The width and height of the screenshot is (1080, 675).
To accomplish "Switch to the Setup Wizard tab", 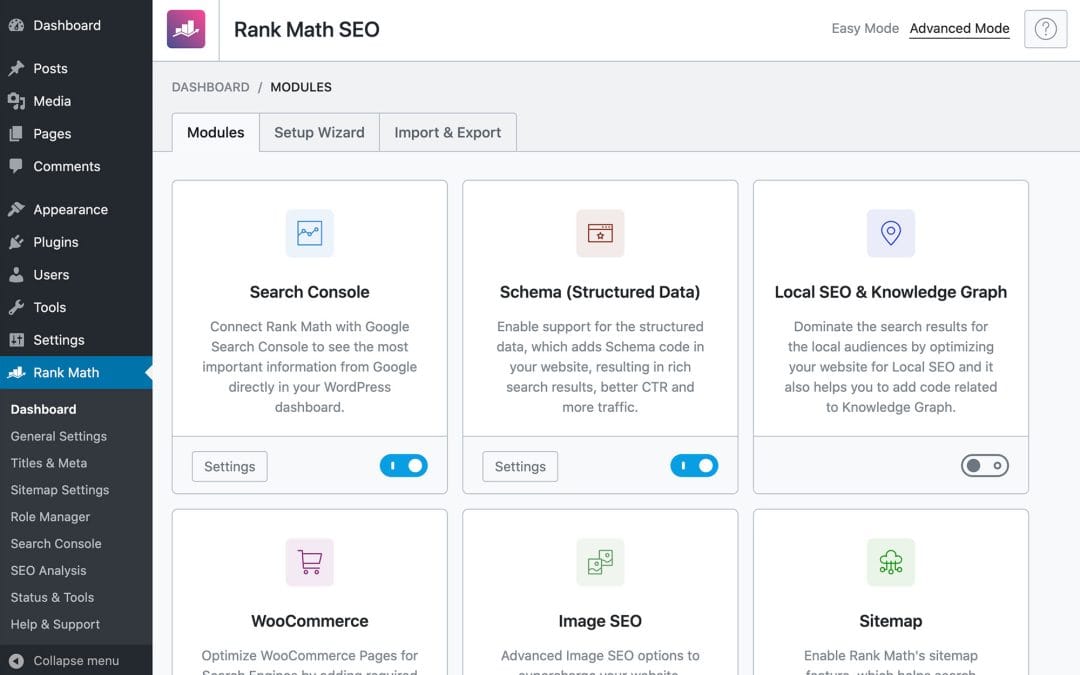I will pos(319,132).
